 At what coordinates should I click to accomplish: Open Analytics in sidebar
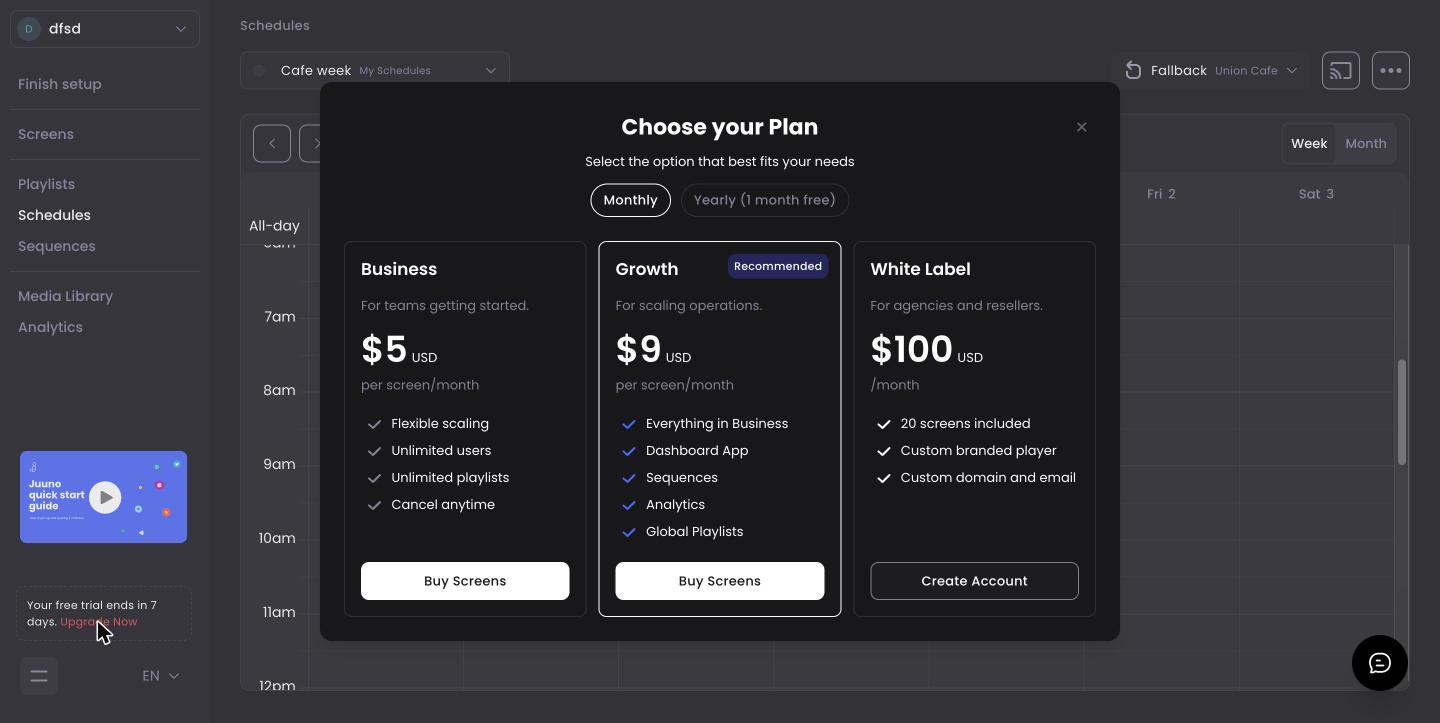click(x=50, y=327)
